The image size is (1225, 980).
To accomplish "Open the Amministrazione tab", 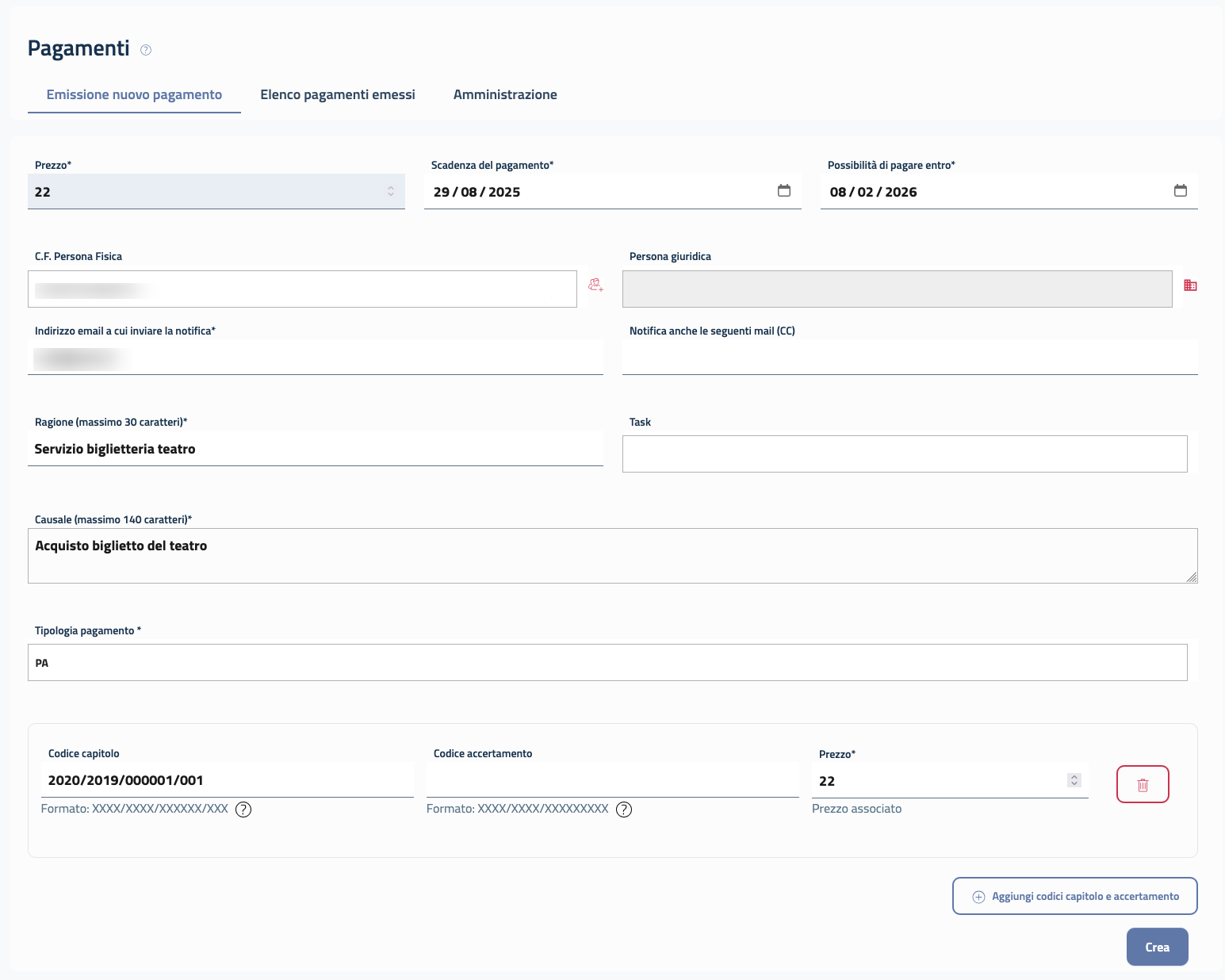I will 505,94.
